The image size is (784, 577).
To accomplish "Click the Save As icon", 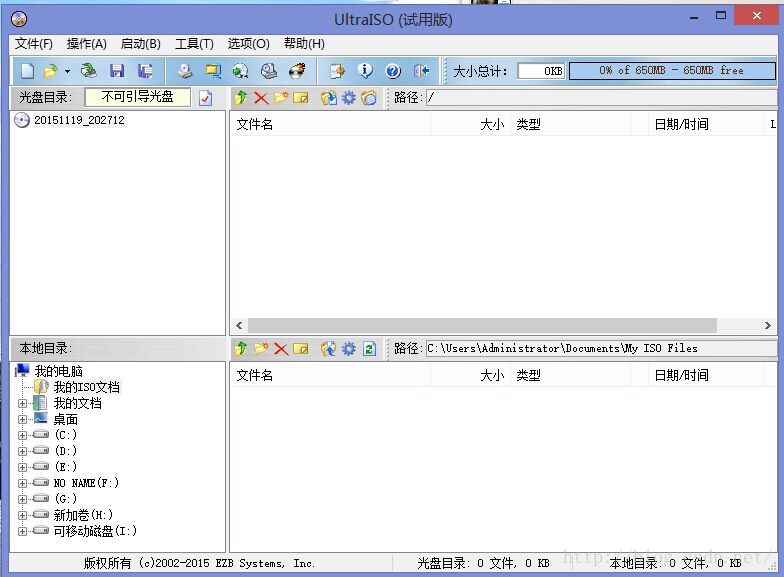I will click(x=145, y=71).
